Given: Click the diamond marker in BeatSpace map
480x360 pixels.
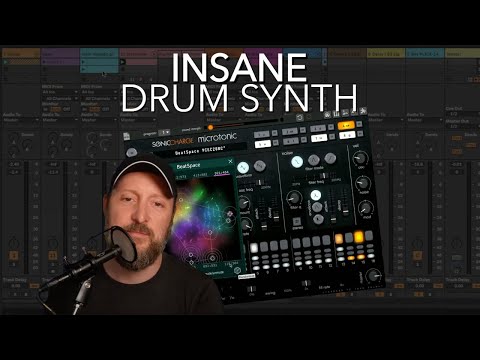Looking at the screenshot, I should (x=230, y=213).
